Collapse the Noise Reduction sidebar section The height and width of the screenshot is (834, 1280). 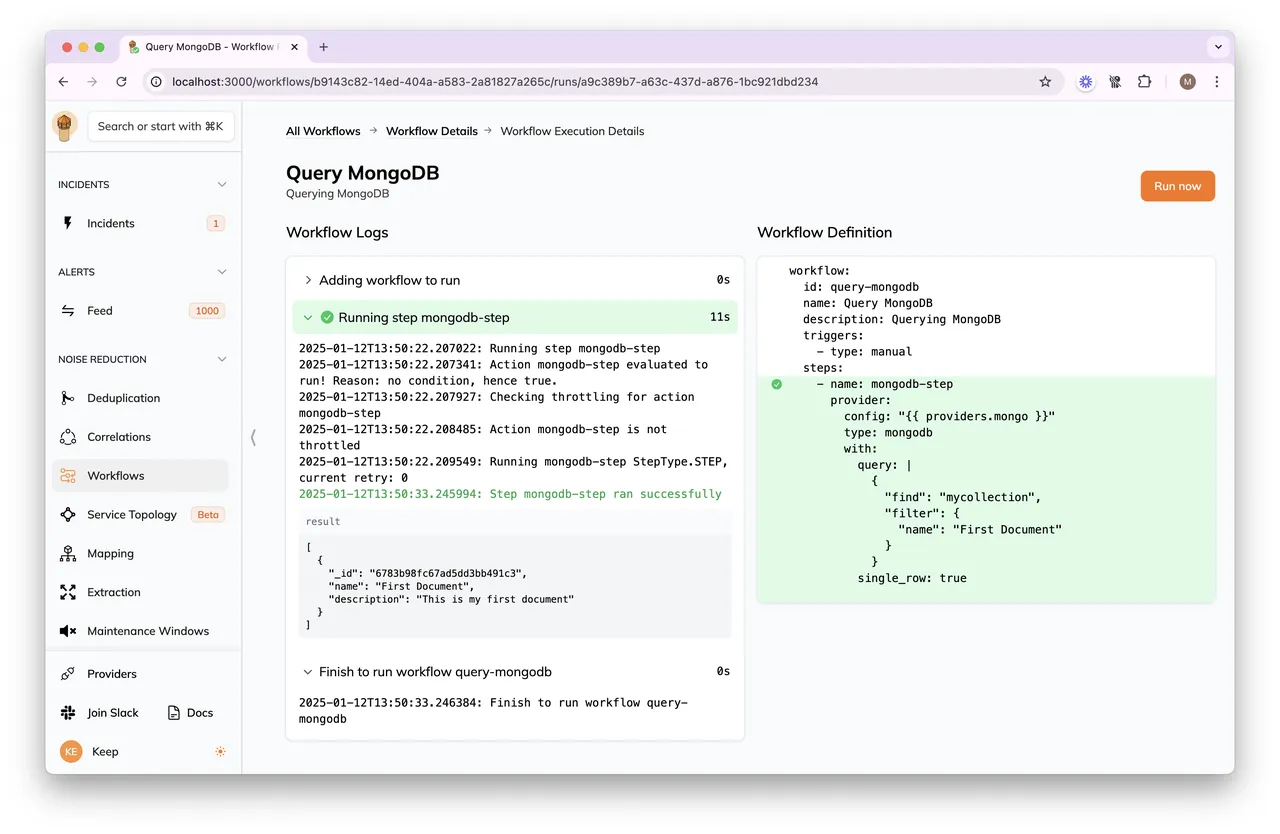[222, 360]
